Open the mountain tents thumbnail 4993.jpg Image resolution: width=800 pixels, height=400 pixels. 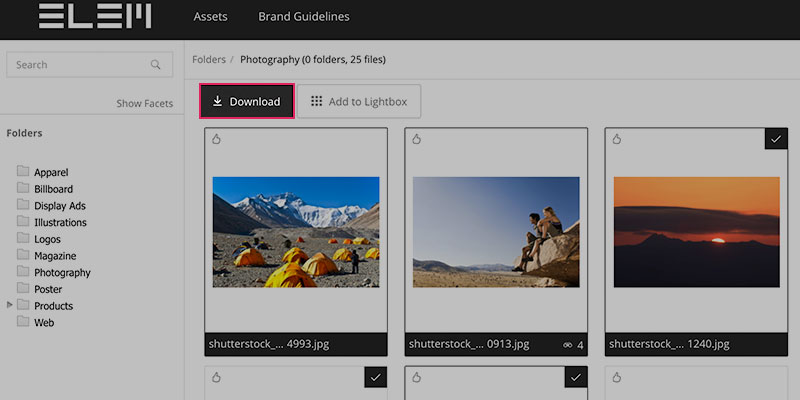296,232
